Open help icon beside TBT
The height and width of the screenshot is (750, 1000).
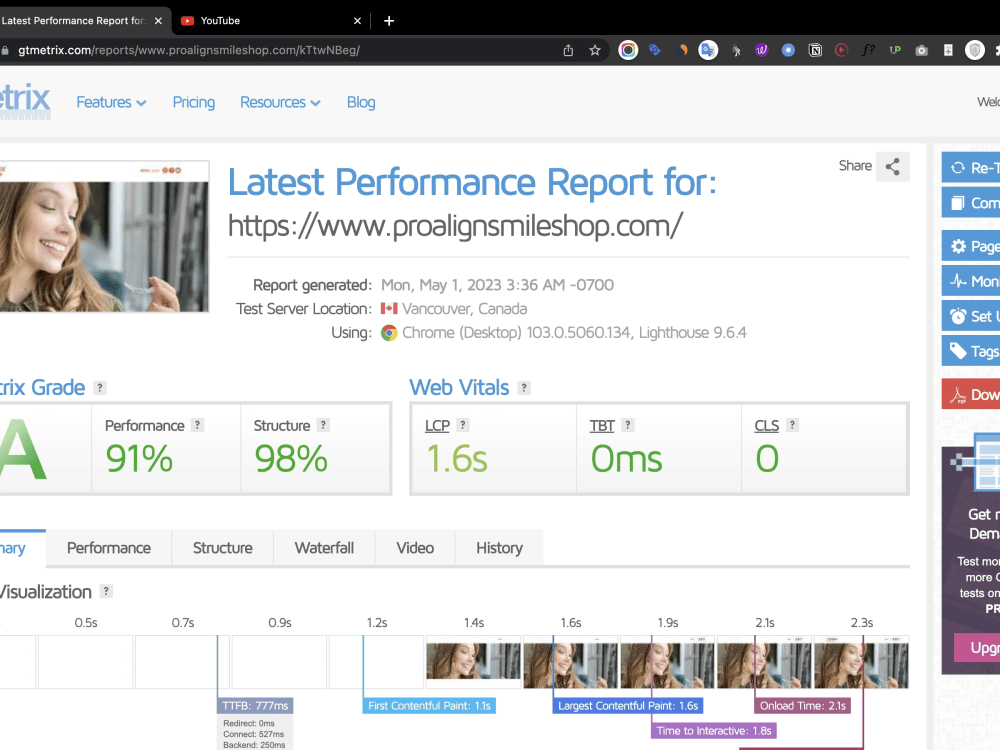click(x=628, y=425)
